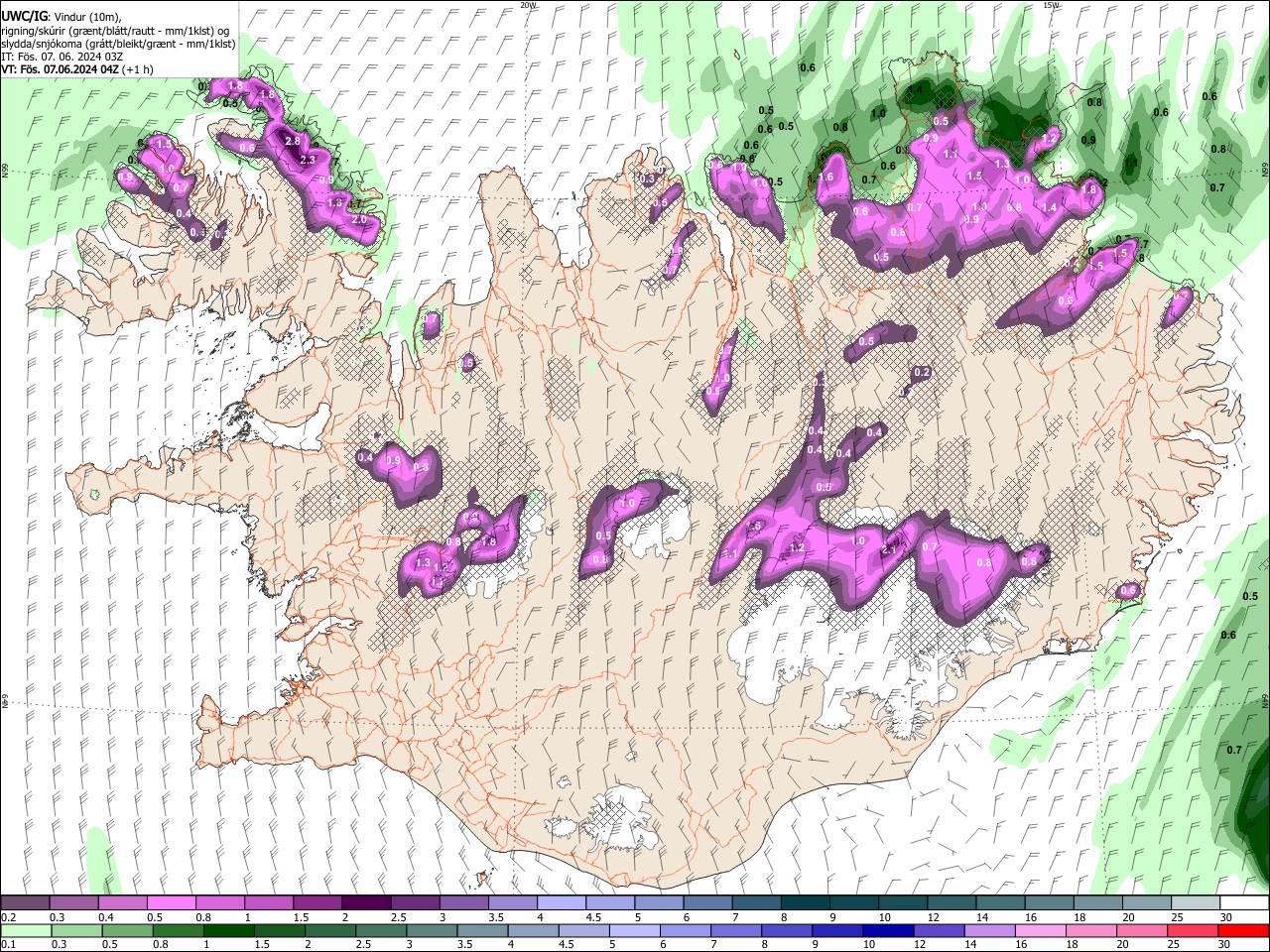Click the dark navy rain legend swatch at 10
Image resolution: width=1270 pixels, height=952 pixels.
pyautogui.click(x=886, y=930)
